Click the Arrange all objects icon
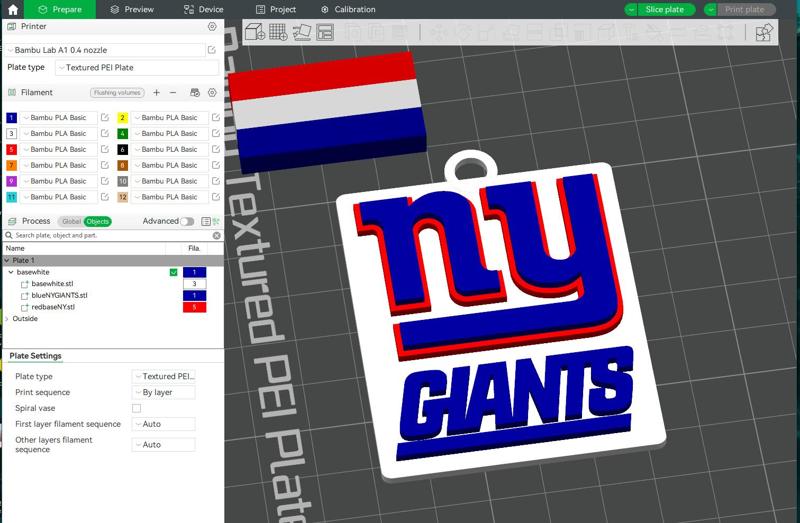The width and height of the screenshot is (800, 523). (x=325, y=32)
